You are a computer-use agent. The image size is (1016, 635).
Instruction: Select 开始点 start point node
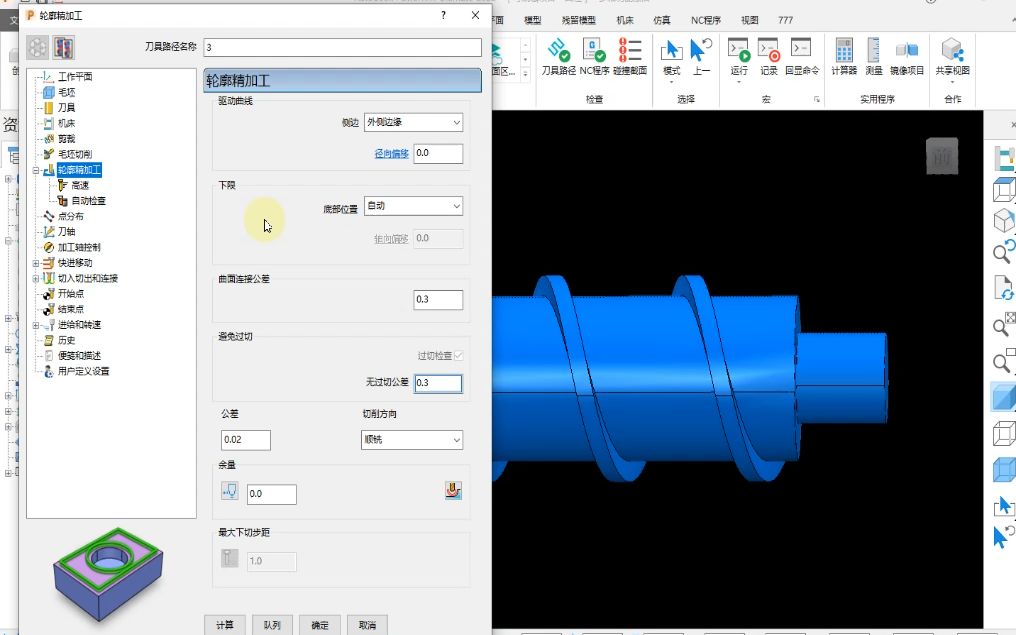(x=70, y=294)
